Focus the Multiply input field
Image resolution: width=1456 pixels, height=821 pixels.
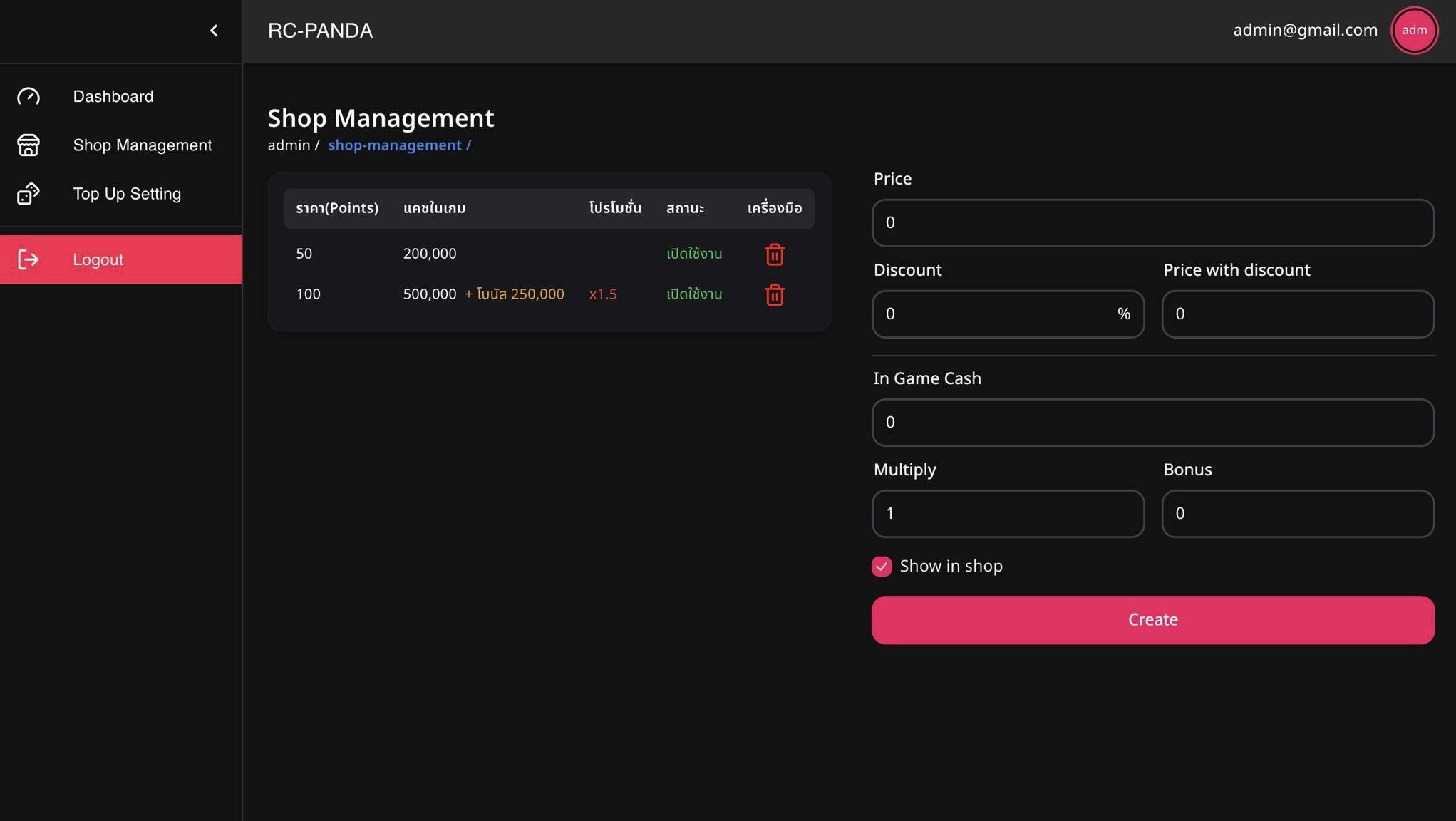pos(1008,514)
